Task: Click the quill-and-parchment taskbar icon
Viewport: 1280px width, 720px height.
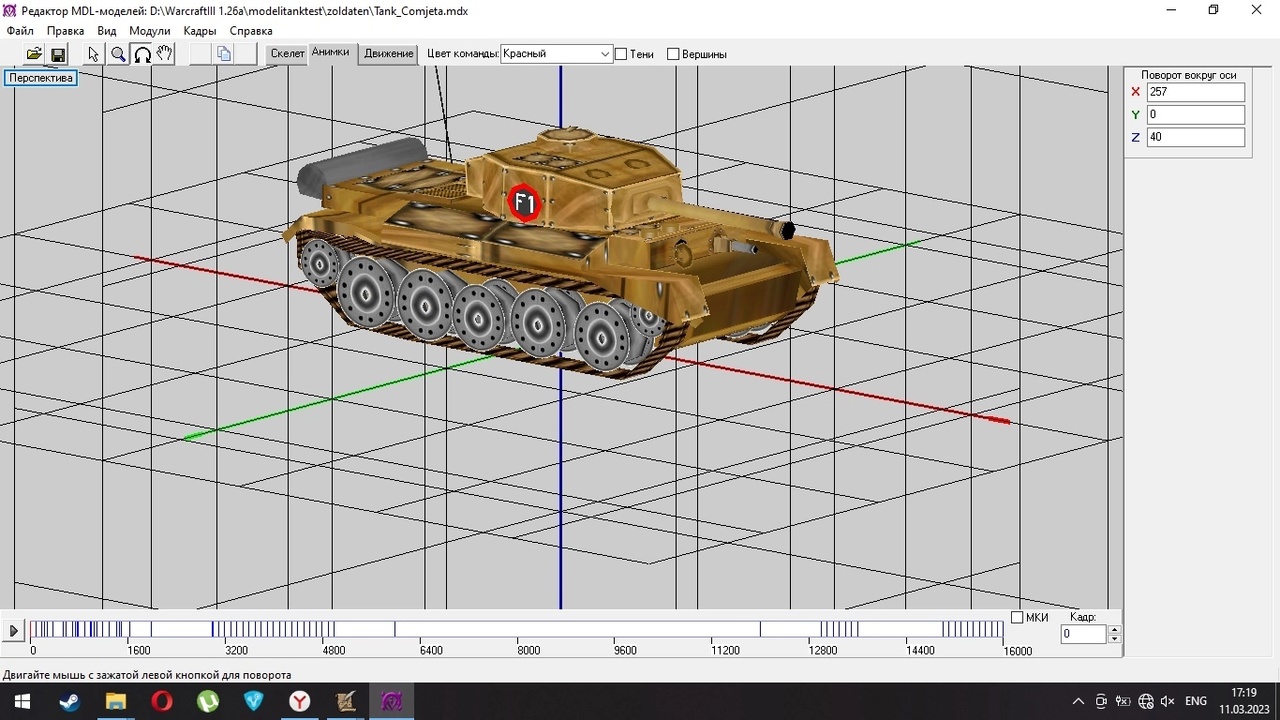Action: [345, 701]
